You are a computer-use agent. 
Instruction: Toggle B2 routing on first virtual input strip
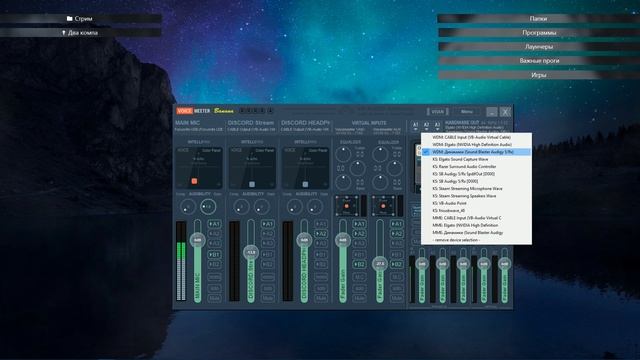tap(359, 264)
